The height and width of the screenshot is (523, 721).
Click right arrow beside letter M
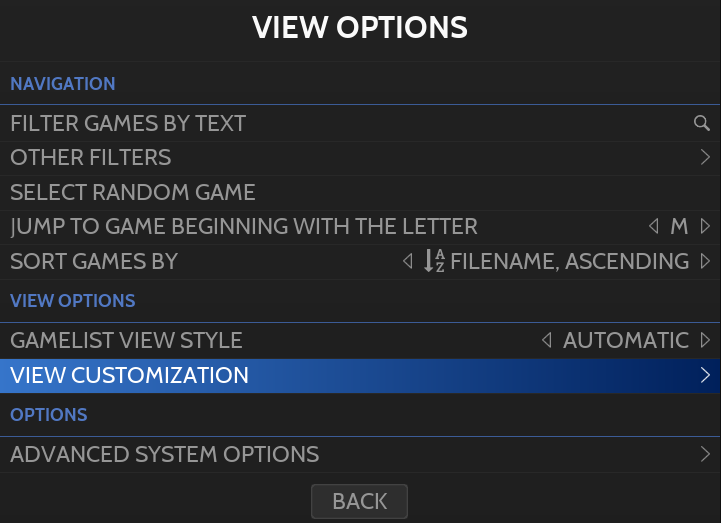tap(705, 226)
